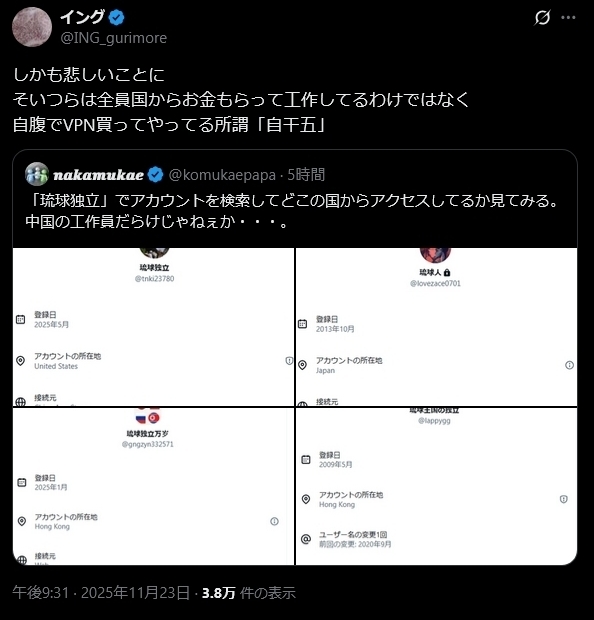Open the @komukaepapa handle link
594x620 pixels.
(222, 175)
